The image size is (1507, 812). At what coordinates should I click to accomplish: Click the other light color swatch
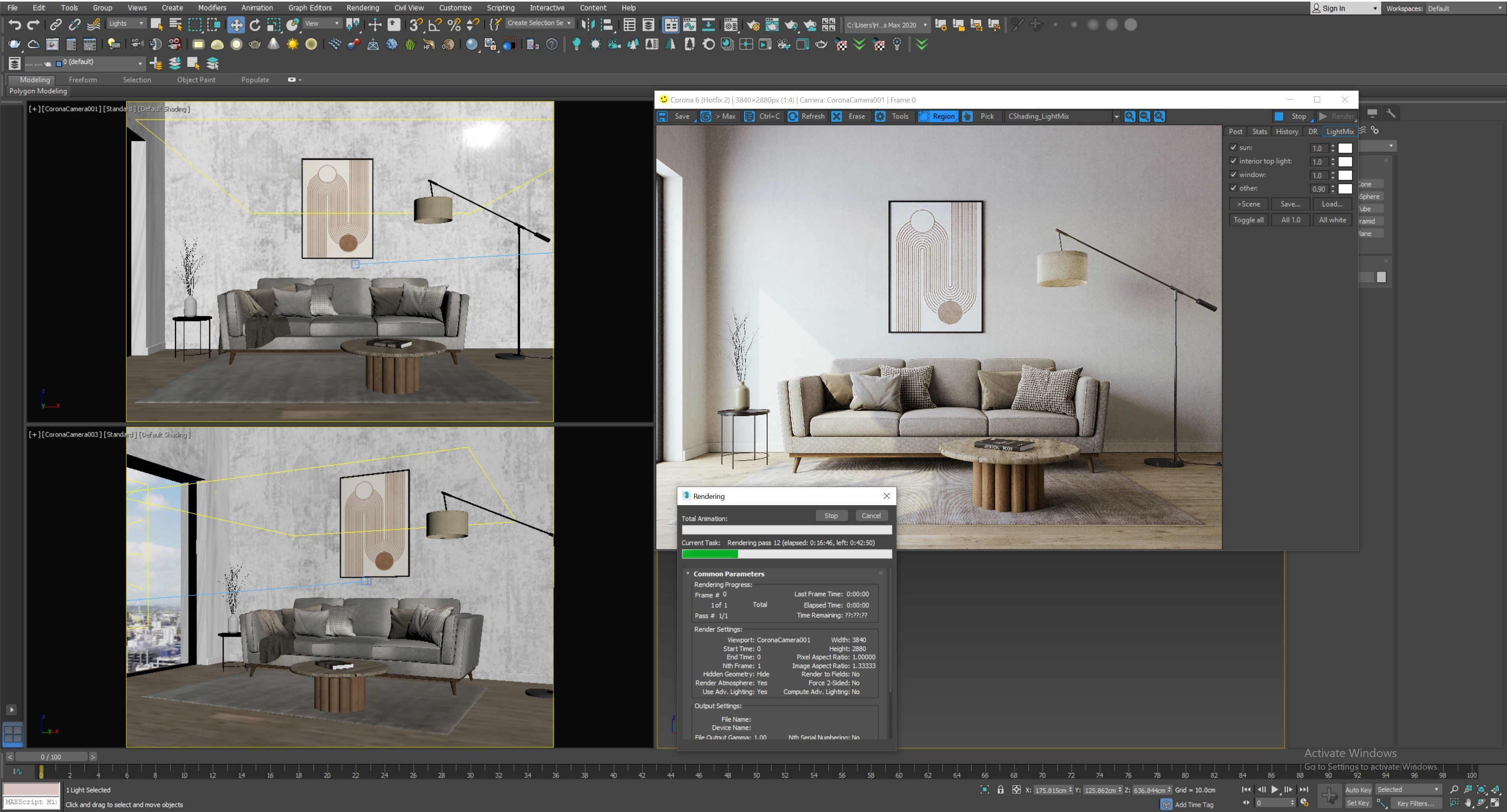pyautogui.click(x=1345, y=189)
